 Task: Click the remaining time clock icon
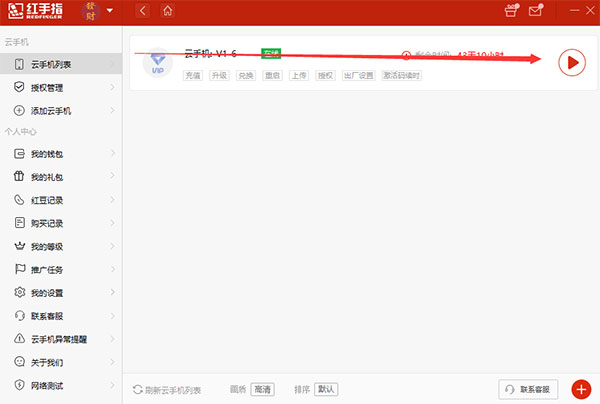point(406,55)
